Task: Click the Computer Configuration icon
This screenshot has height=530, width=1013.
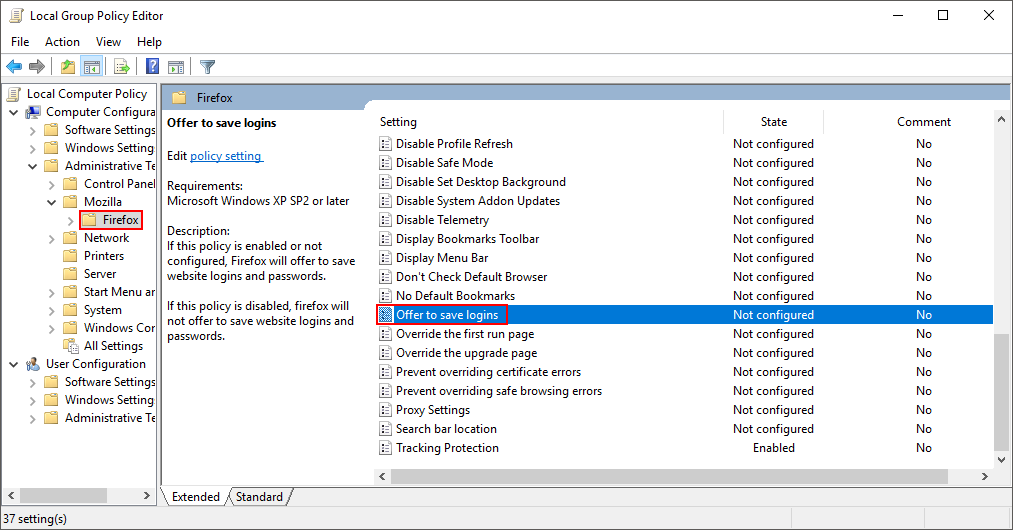Action: coord(33,112)
